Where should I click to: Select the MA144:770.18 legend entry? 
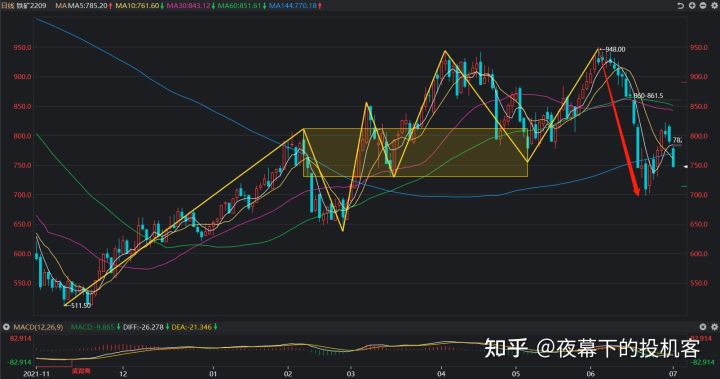tap(293, 6)
